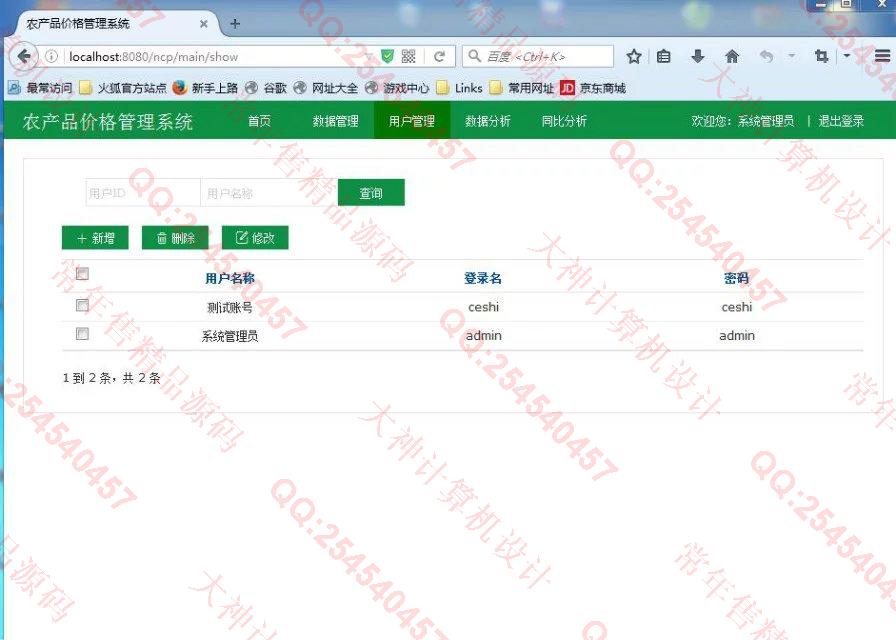Image resolution: width=896 pixels, height=640 pixels.
Task: Click 退出登录 logout link
Action: (x=841, y=121)
